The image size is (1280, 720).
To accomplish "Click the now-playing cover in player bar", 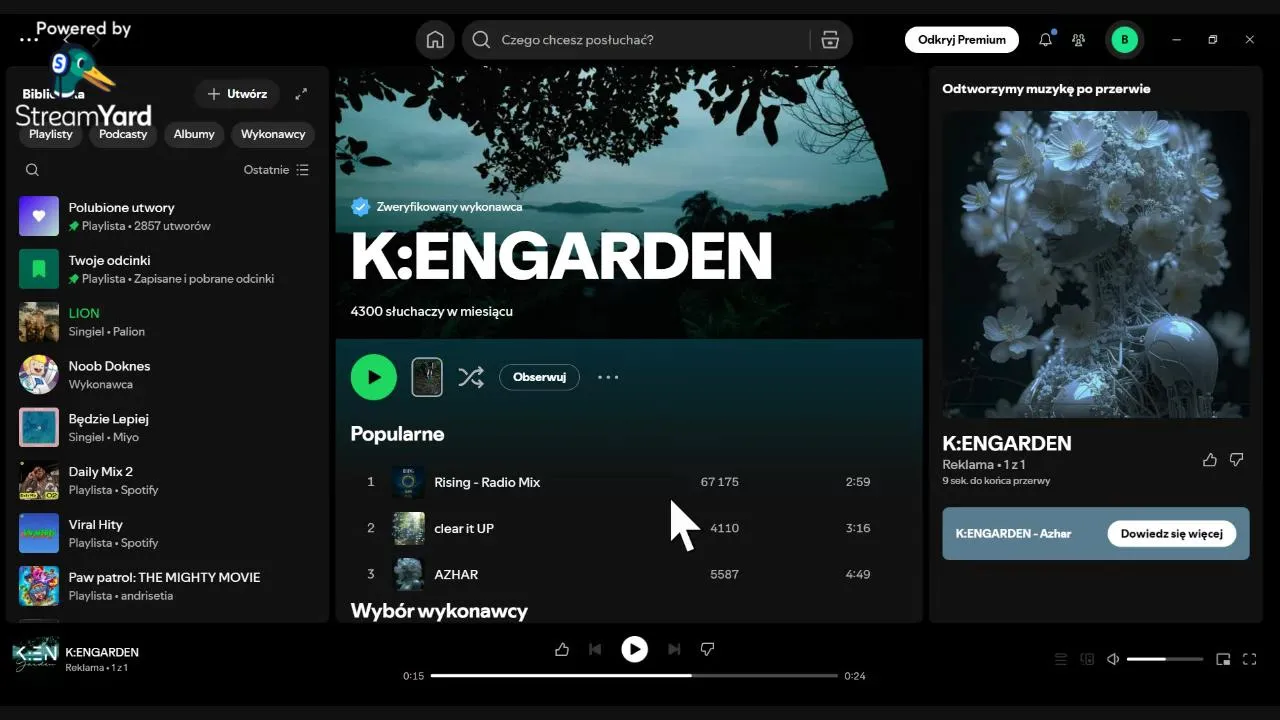I will coord(35,656).
